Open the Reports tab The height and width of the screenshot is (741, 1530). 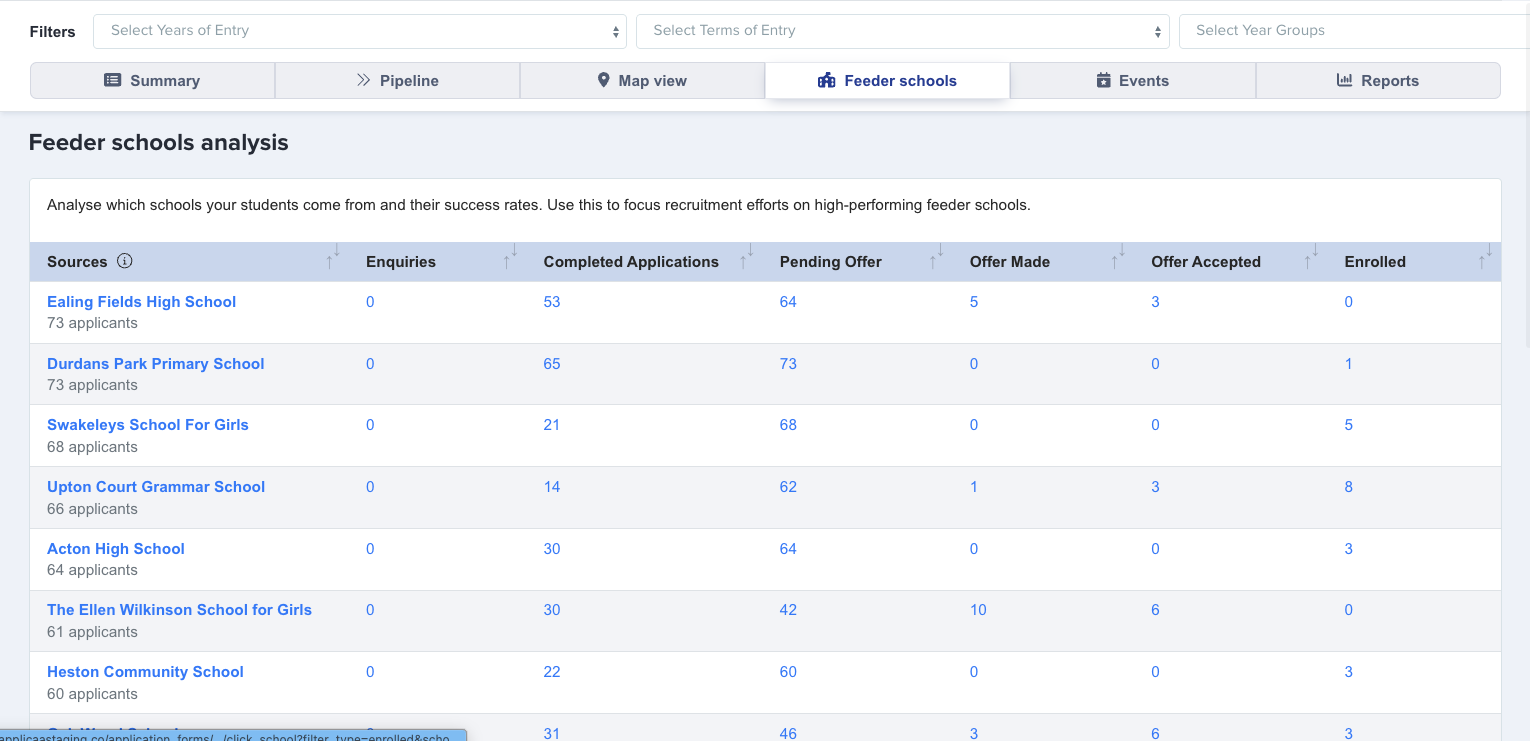1377,81
